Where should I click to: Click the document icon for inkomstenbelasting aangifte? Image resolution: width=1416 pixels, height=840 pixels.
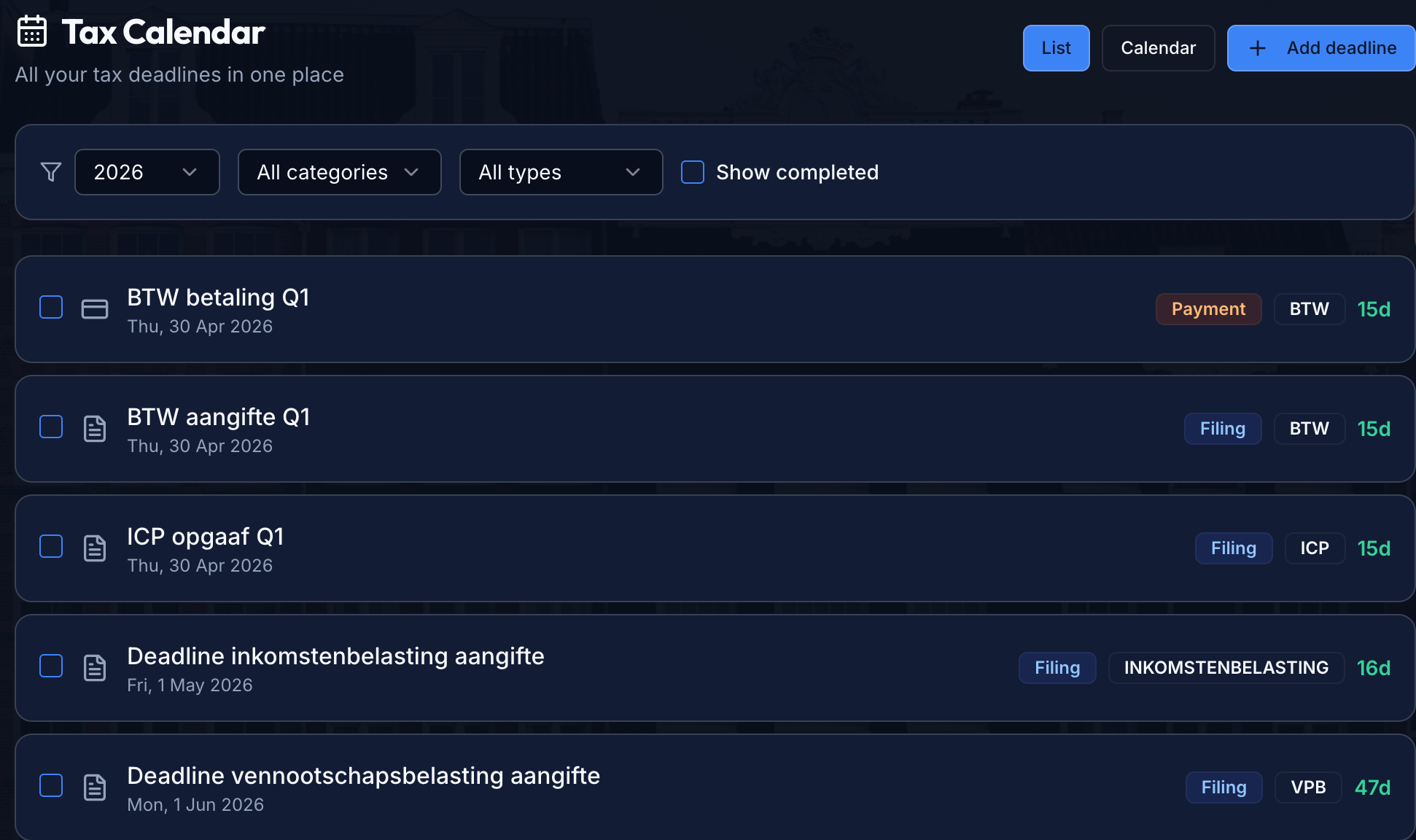(x=95, y=668)
